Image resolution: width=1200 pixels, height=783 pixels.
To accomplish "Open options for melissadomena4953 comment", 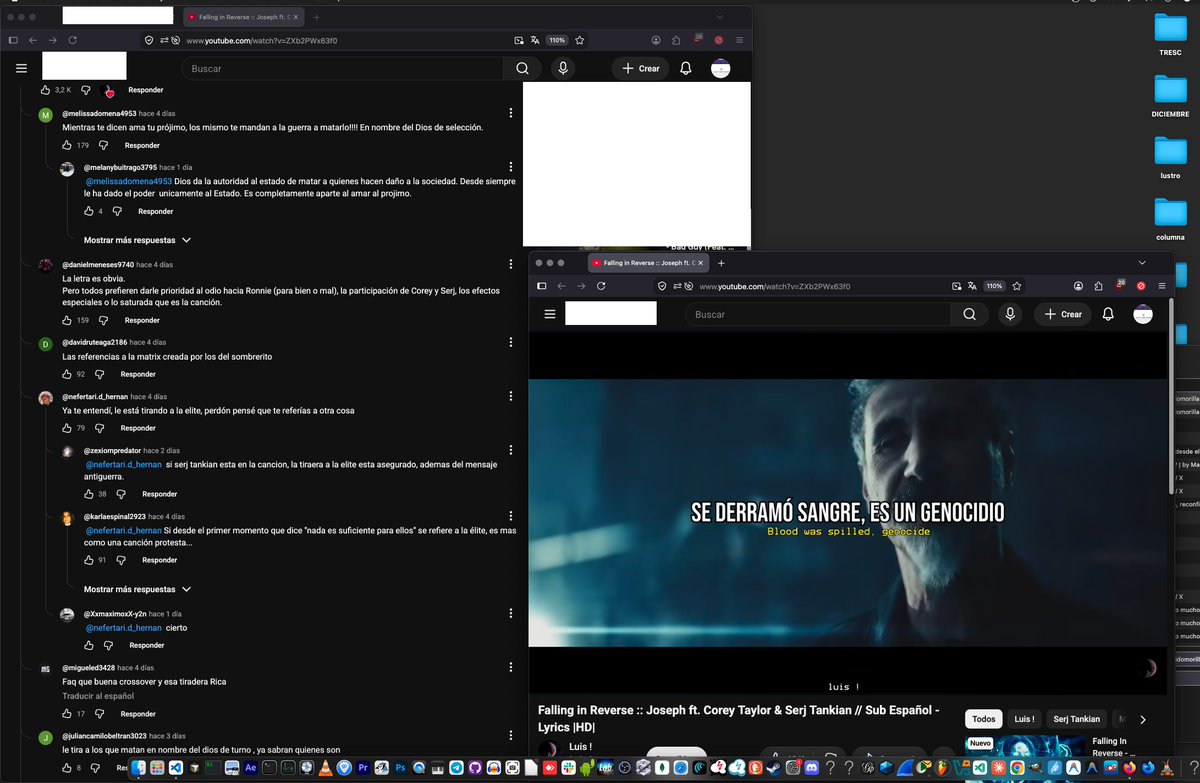I will coord(512,113).
